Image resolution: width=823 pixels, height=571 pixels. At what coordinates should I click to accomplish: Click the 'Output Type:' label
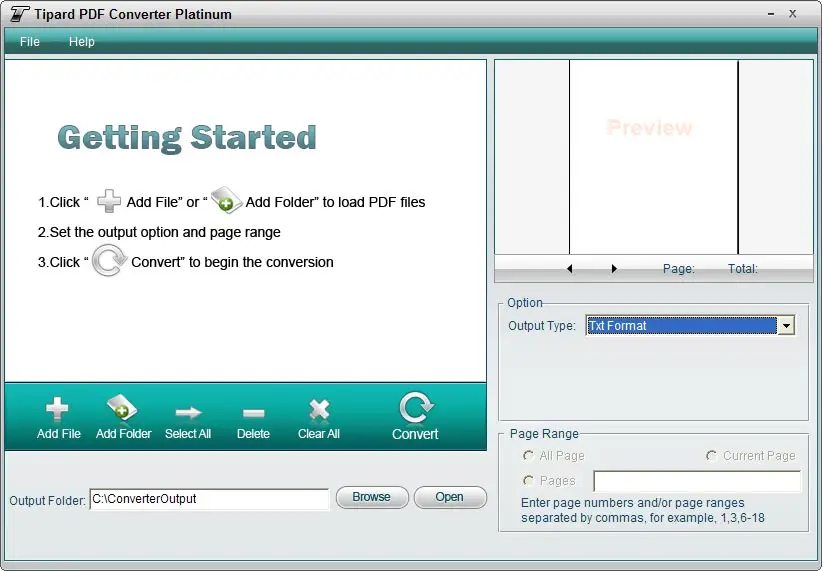(x=542, y=326)
